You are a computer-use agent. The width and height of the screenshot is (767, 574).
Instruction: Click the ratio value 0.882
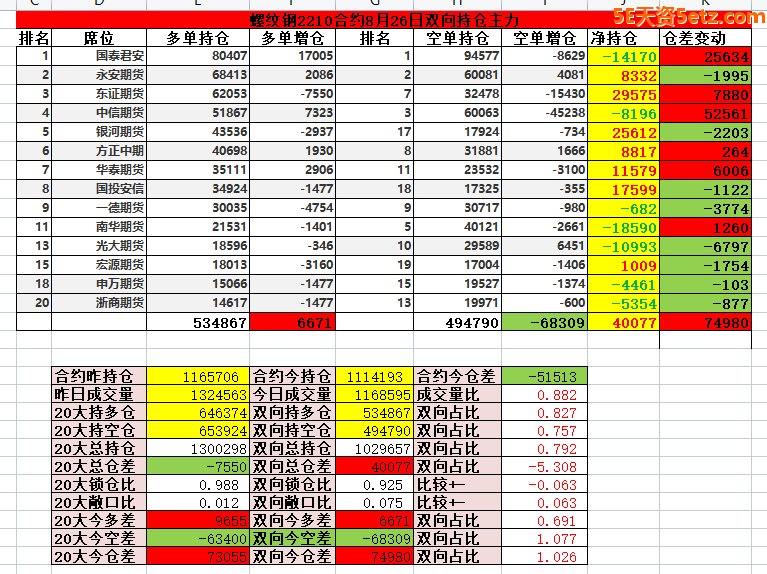coord(544,394)
